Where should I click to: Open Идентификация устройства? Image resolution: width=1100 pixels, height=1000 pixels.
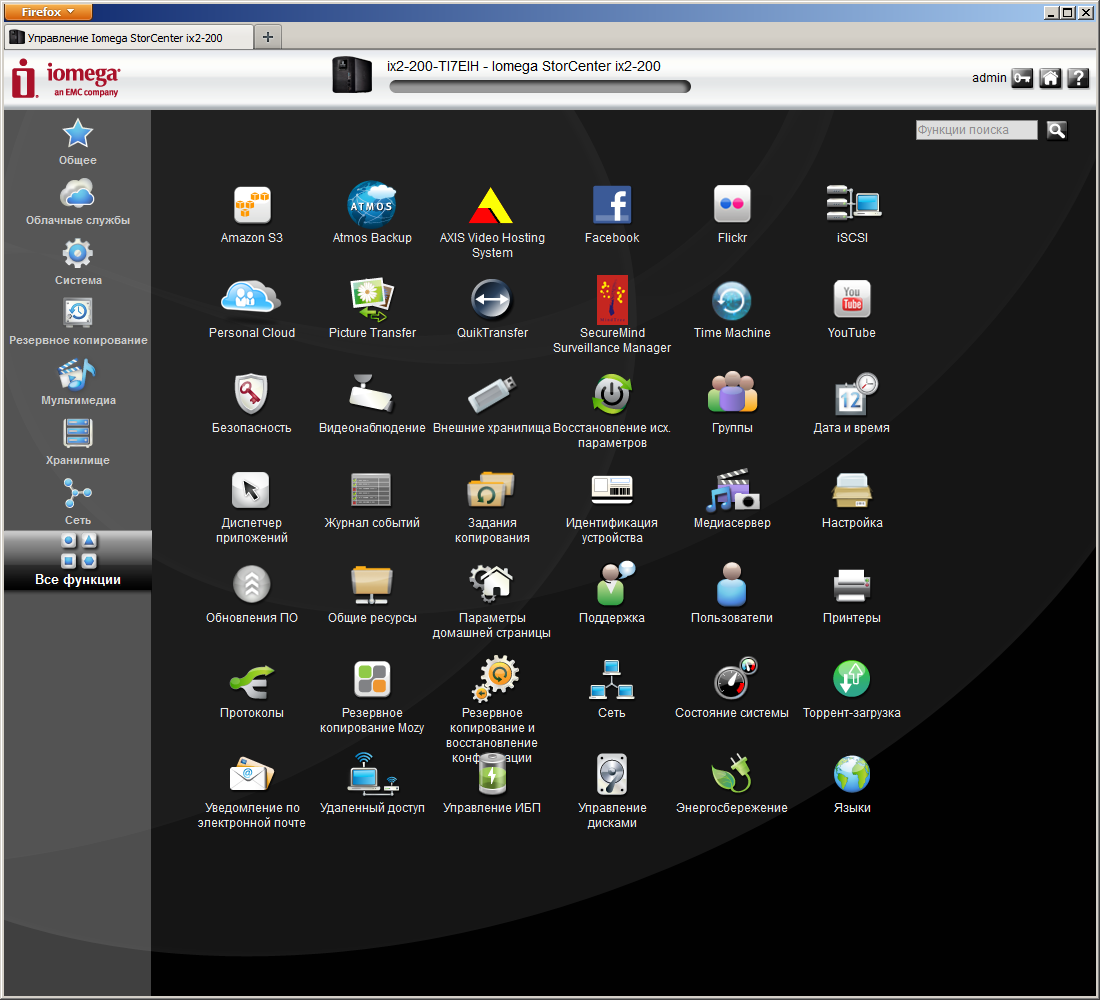(x=612, y=490)
